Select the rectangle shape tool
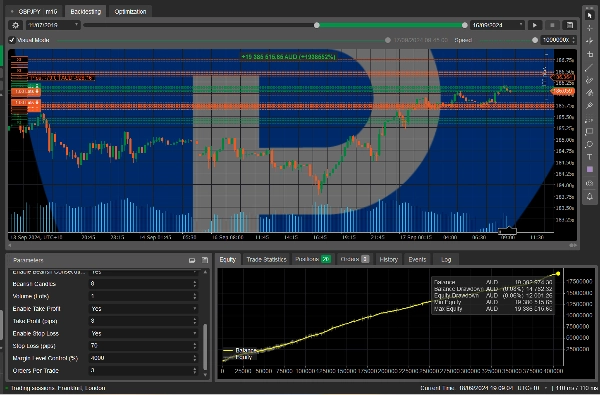 pyautogui.click(x=590, y=132)
